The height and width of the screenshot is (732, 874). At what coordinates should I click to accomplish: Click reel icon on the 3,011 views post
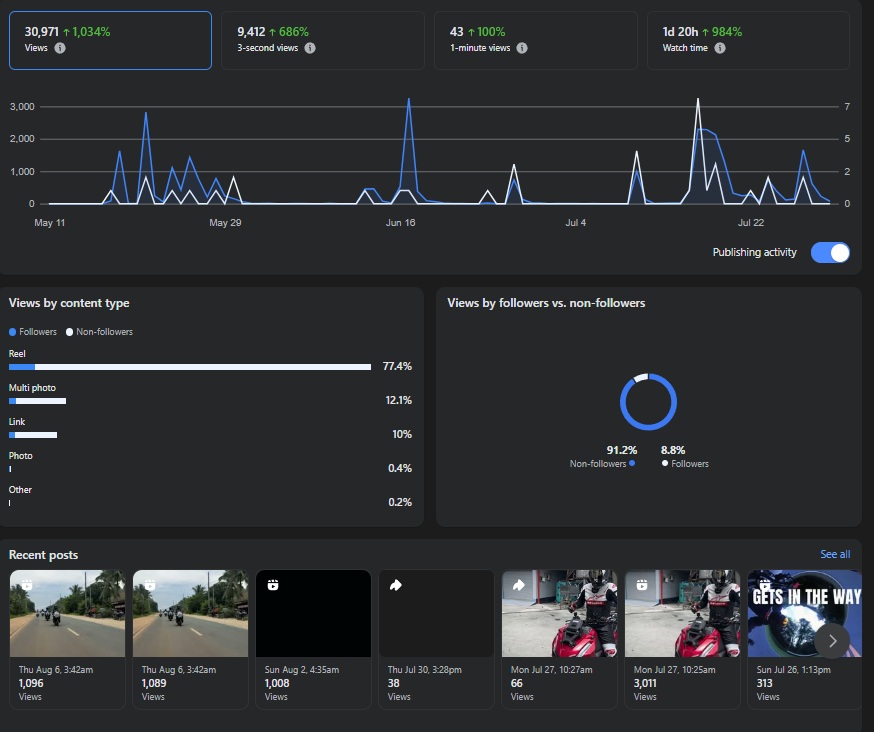pyautogui.click(x=642, y=585)
